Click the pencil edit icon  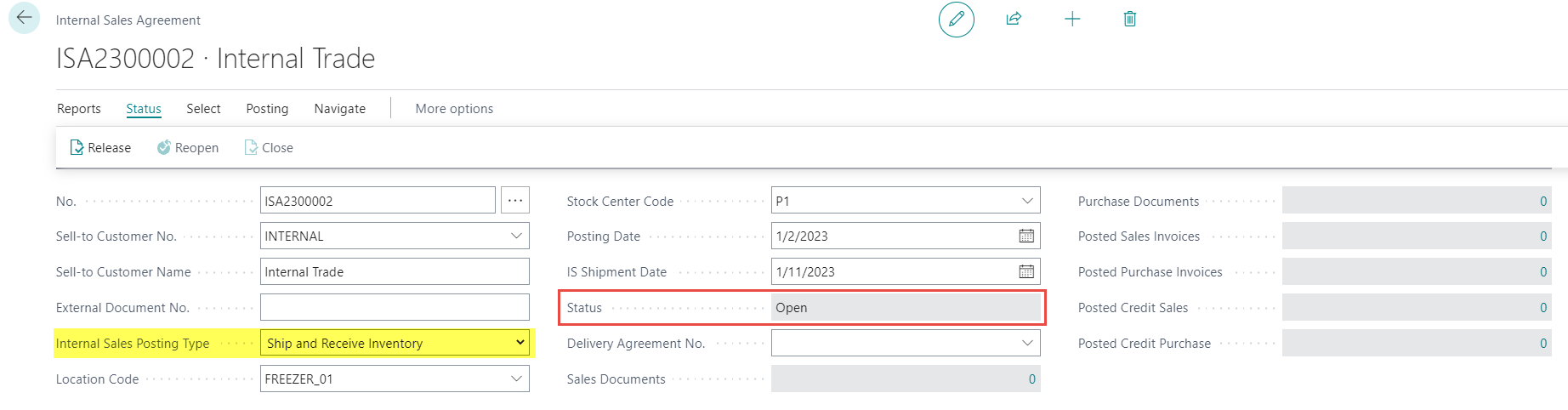point(956,19)
